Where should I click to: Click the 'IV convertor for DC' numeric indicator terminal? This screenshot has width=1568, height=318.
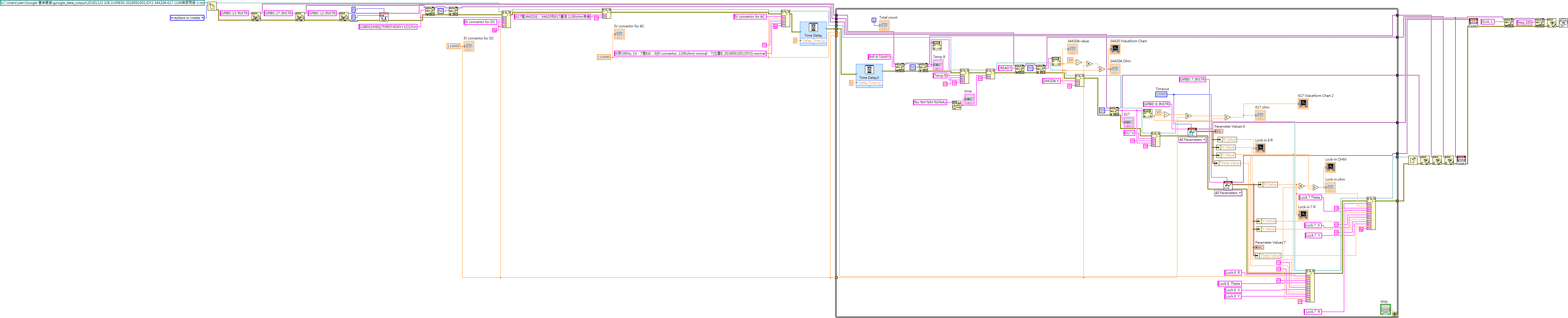tap(469, 46)
